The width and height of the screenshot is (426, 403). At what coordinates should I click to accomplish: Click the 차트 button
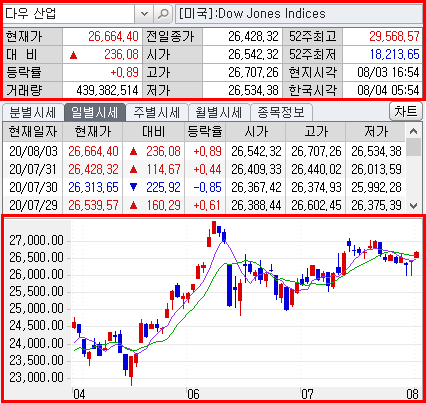pos(406,111)
